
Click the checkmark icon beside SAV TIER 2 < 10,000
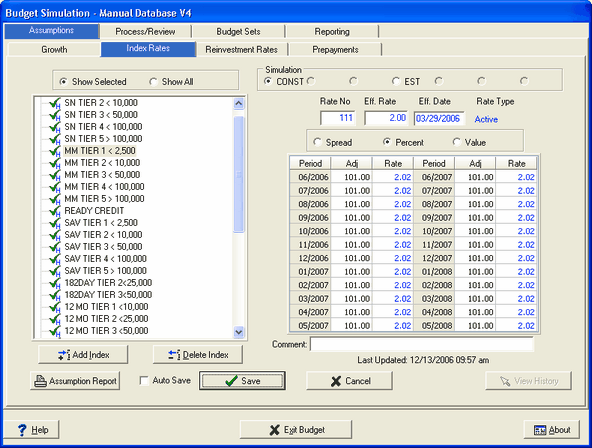point(55,236)
